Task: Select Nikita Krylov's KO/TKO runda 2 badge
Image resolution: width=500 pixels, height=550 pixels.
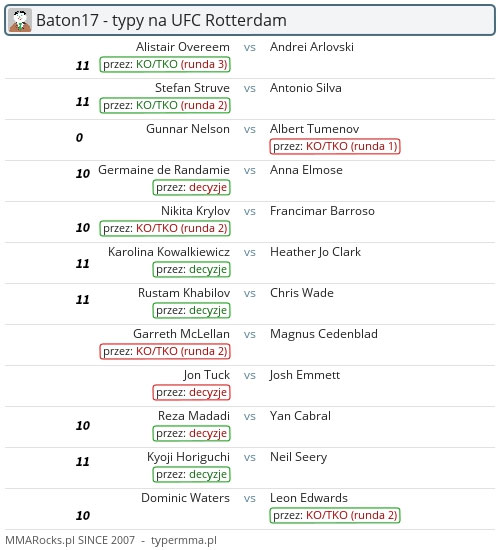Action: [165, 228]
